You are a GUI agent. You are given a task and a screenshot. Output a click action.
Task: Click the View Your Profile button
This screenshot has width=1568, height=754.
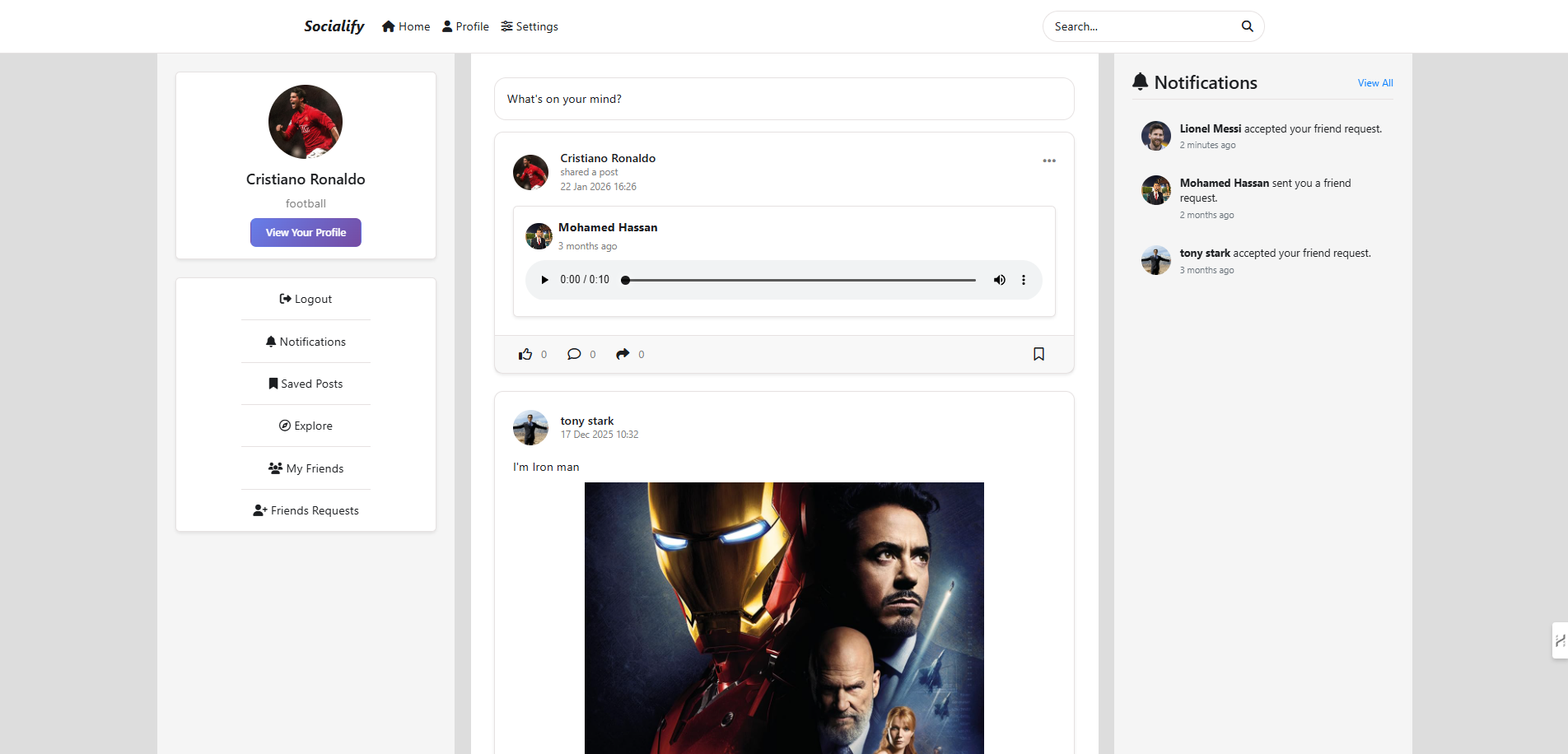coord(306,232)
